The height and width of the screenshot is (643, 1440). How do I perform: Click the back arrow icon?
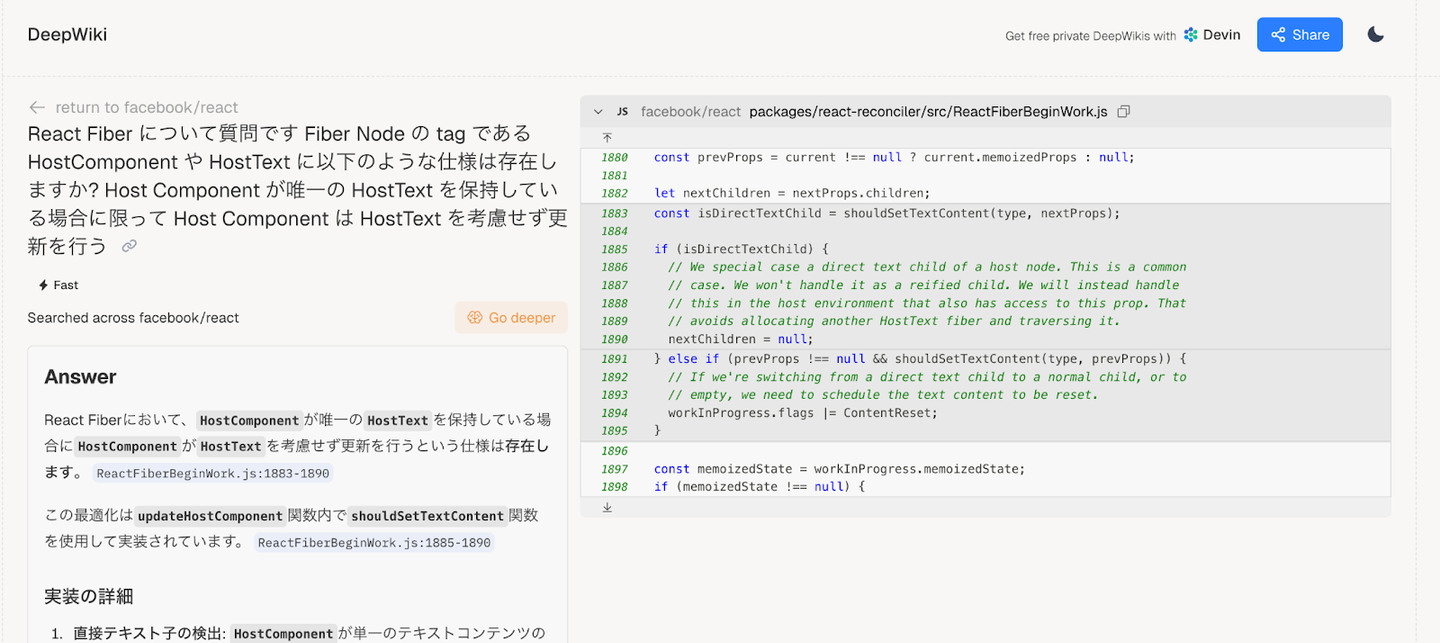(38, 107)
